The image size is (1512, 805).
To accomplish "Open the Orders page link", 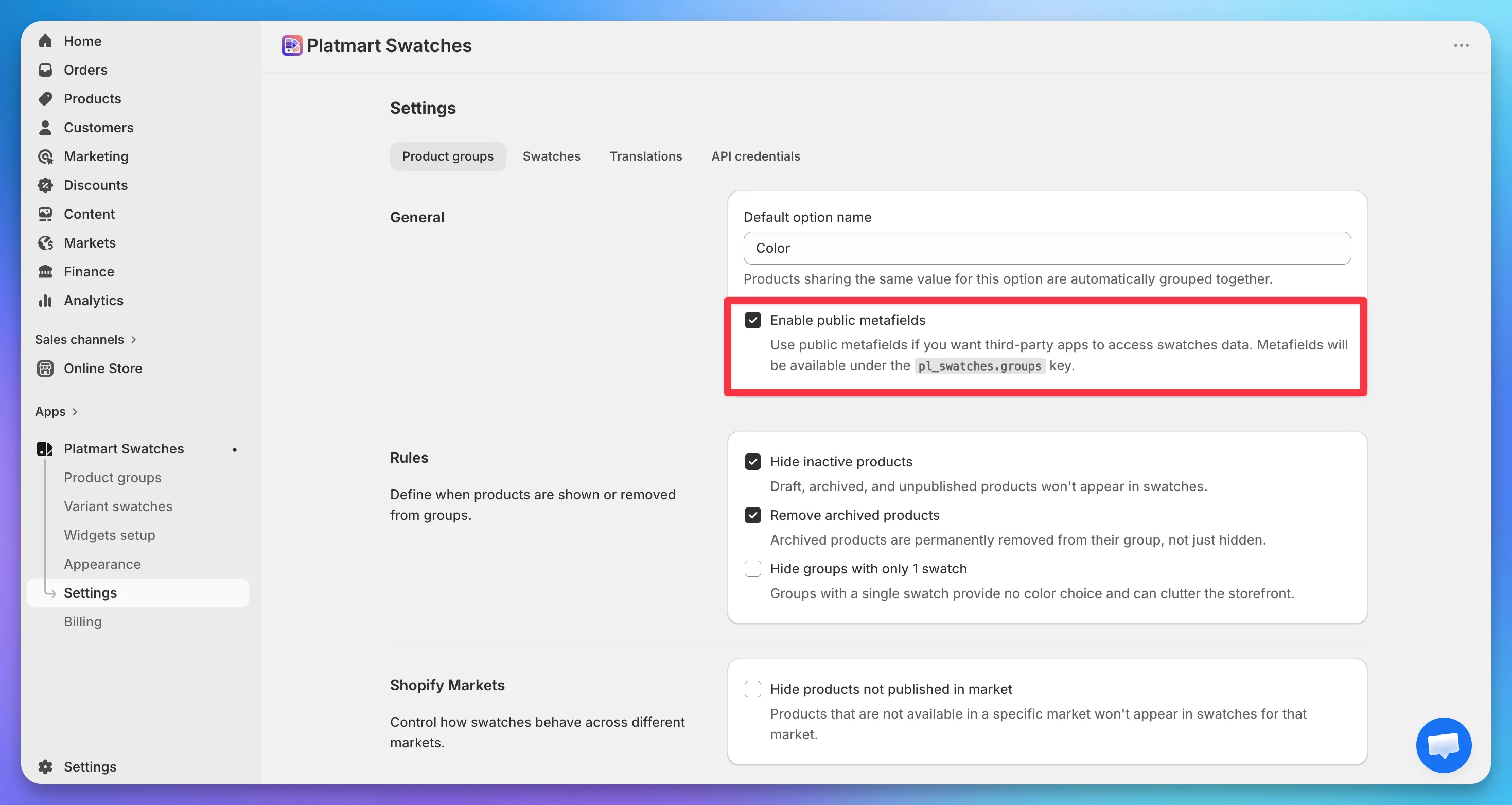I will 86,70.
